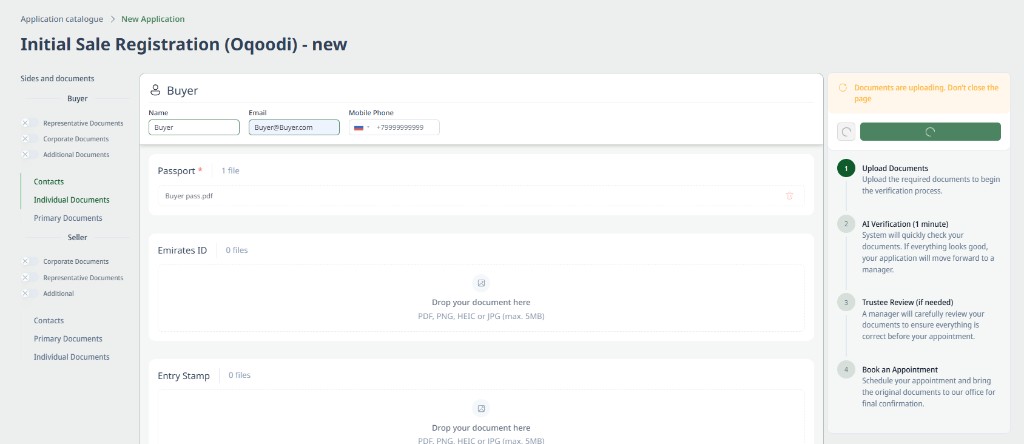
Task: Toggle Buyer Representative Documents switch
Action: pos(29,123)
